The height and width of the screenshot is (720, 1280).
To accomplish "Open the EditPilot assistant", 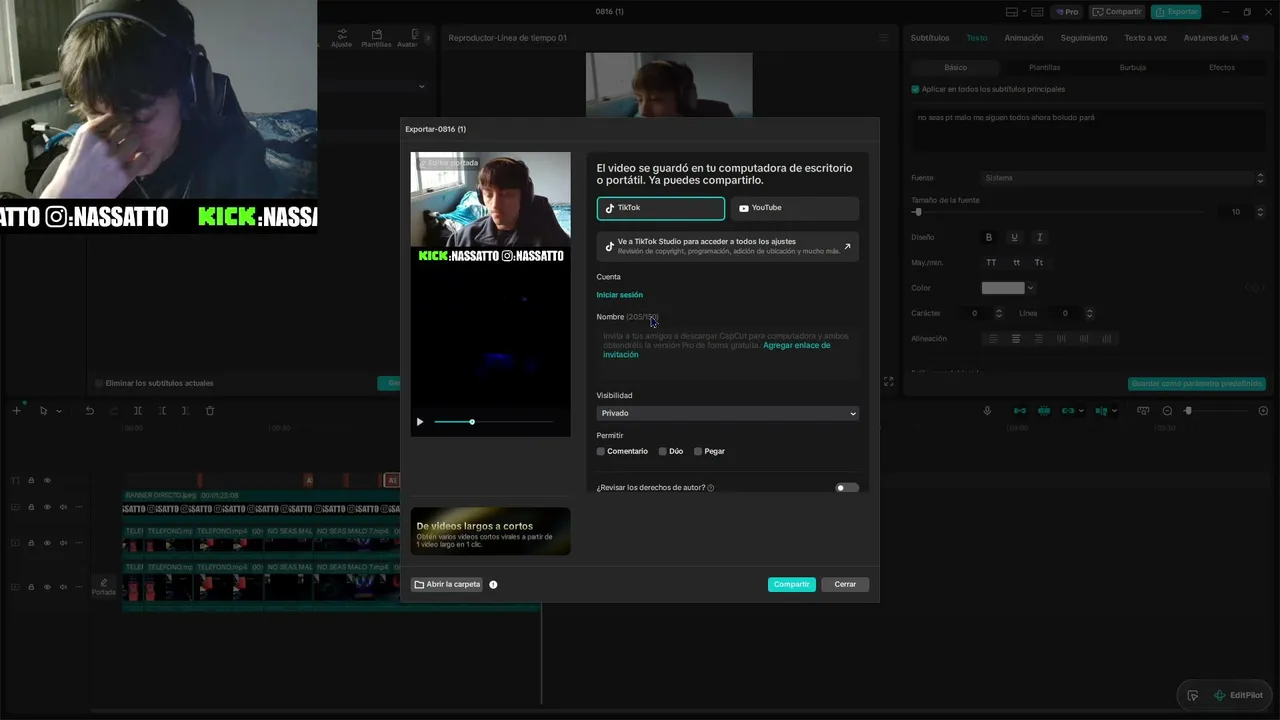I will click(1238, 695).
